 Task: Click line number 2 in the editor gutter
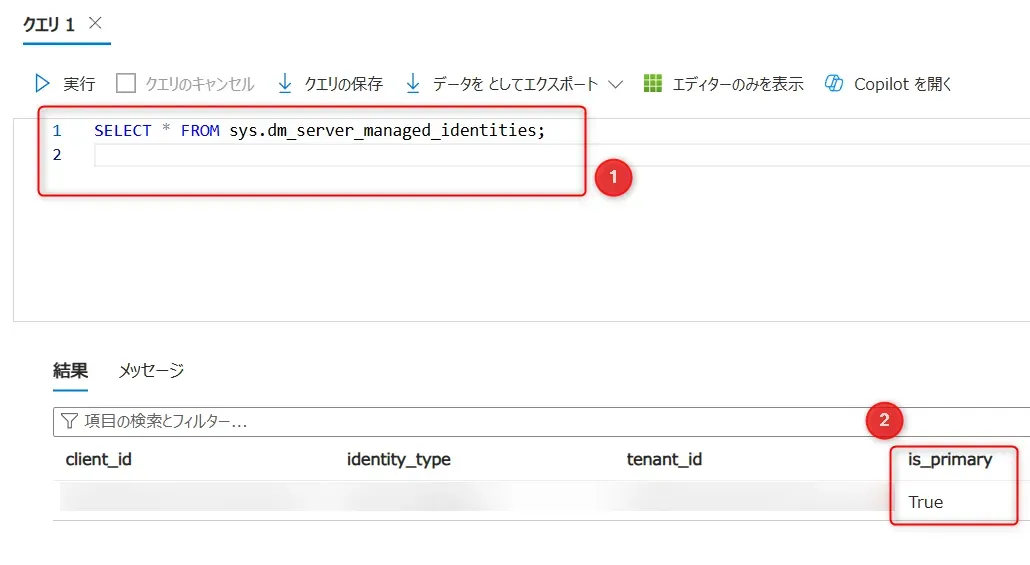pos(57,154)
